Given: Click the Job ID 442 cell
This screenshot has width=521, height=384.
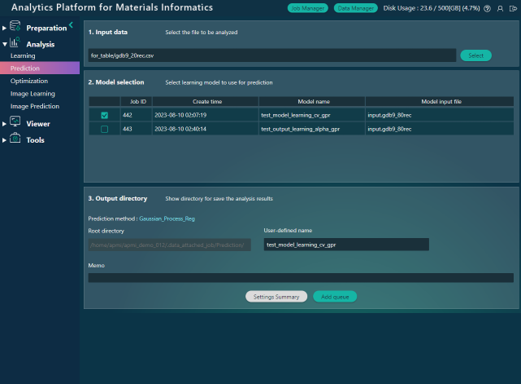Looking at the screenshot, I should (136, 115).
